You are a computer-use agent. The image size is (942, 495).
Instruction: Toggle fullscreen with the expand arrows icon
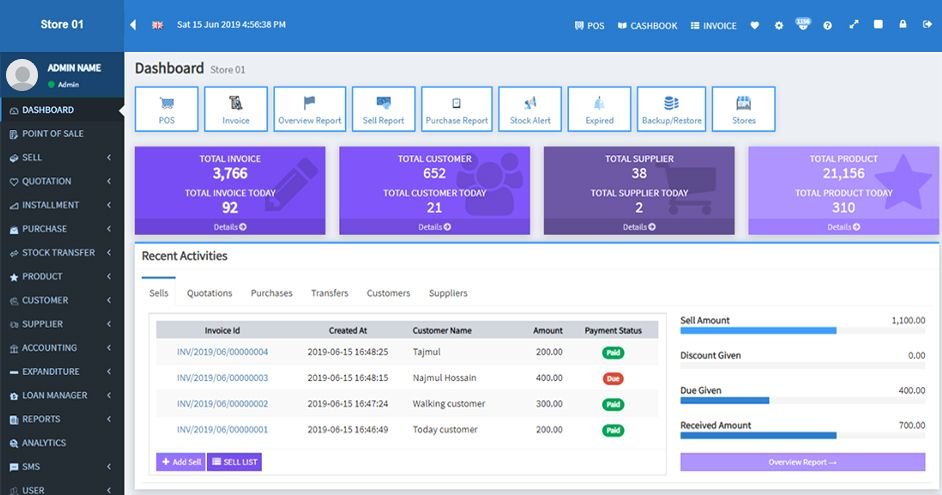point(853,25)
